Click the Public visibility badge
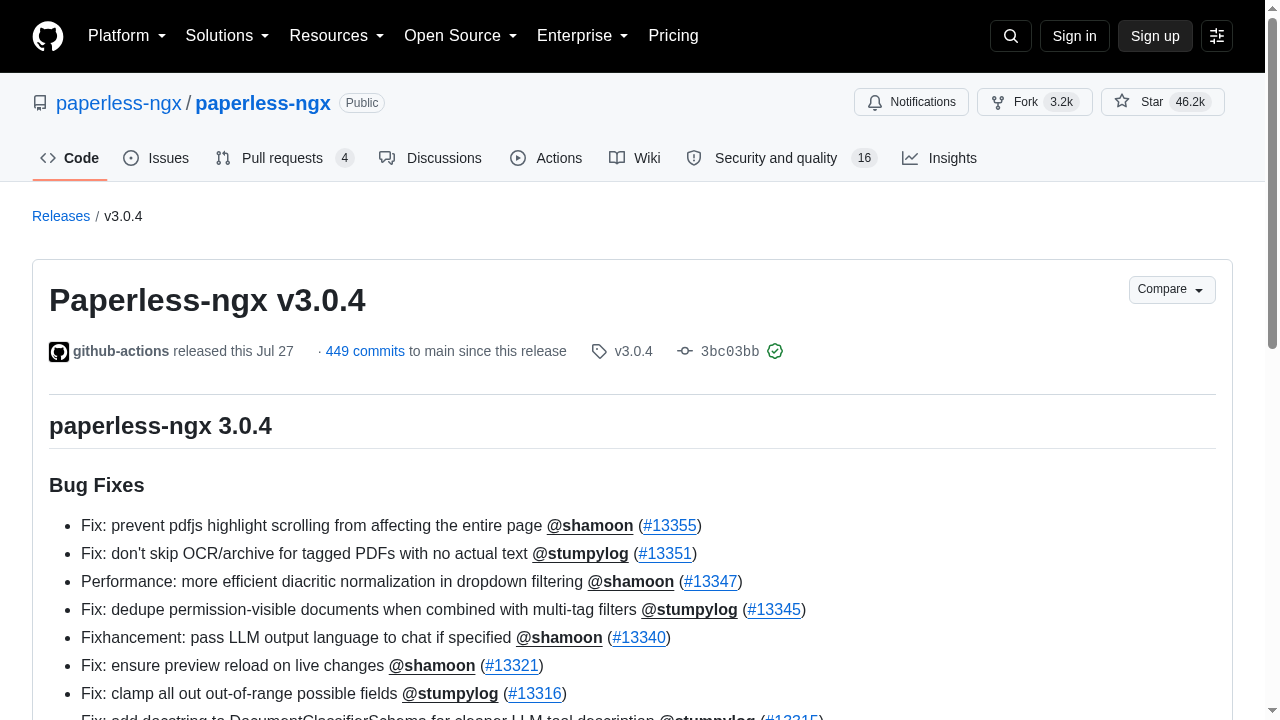This screenshot has width=1280, height=720. pos(362,103)
